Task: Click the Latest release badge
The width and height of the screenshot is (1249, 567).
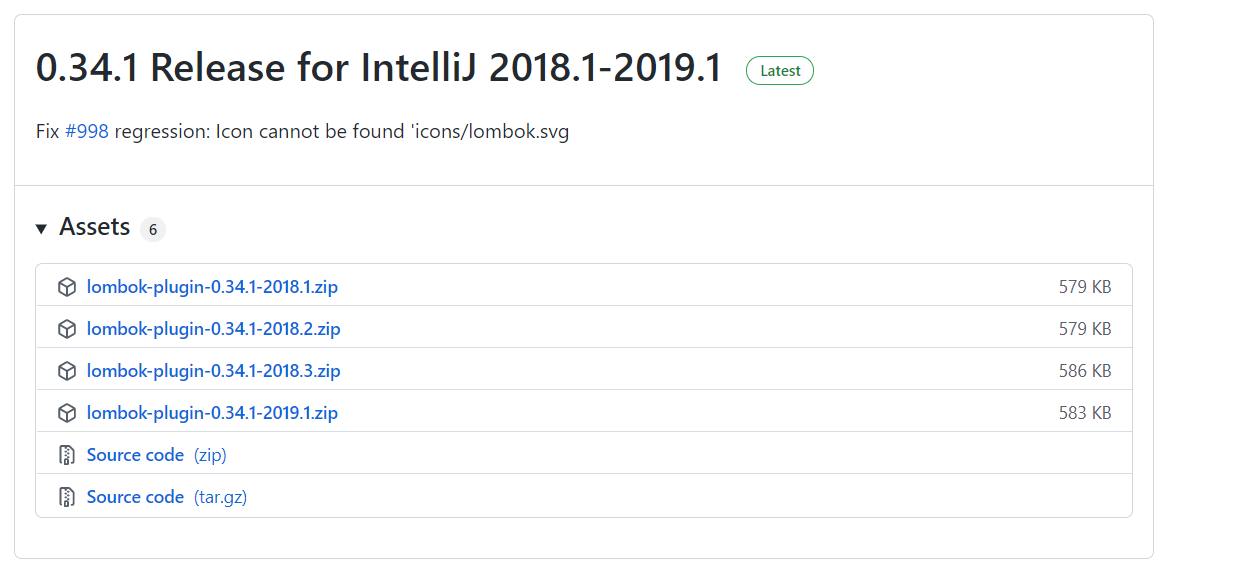Action: 780,71
